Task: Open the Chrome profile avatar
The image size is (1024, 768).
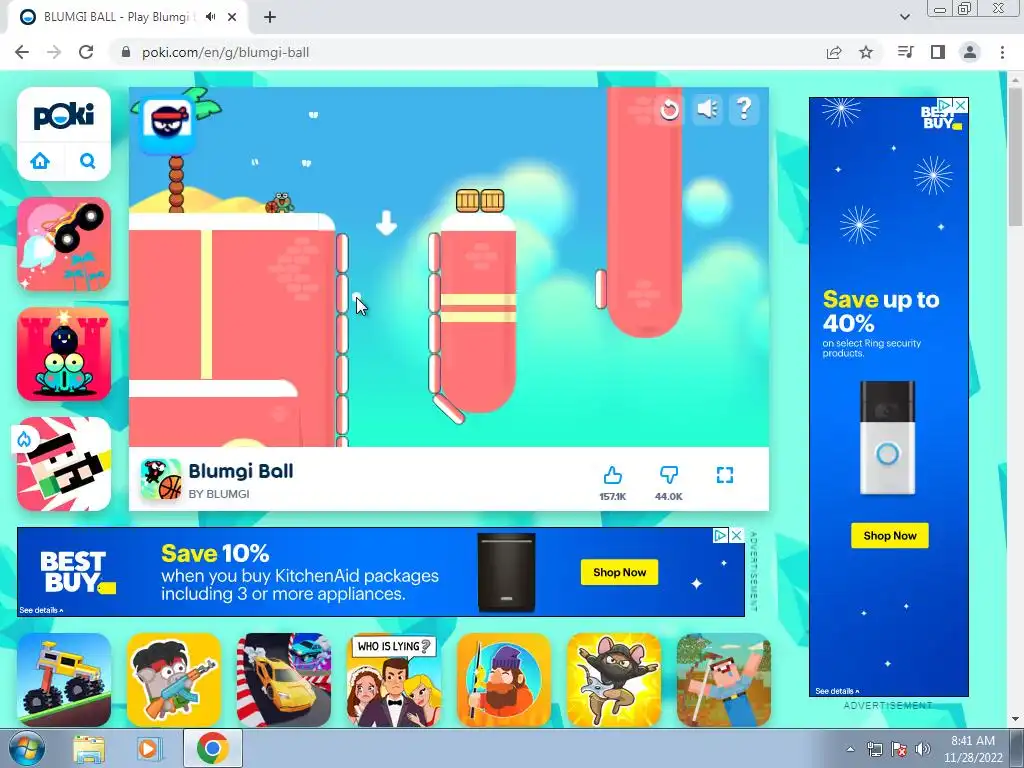Action: 970,52
